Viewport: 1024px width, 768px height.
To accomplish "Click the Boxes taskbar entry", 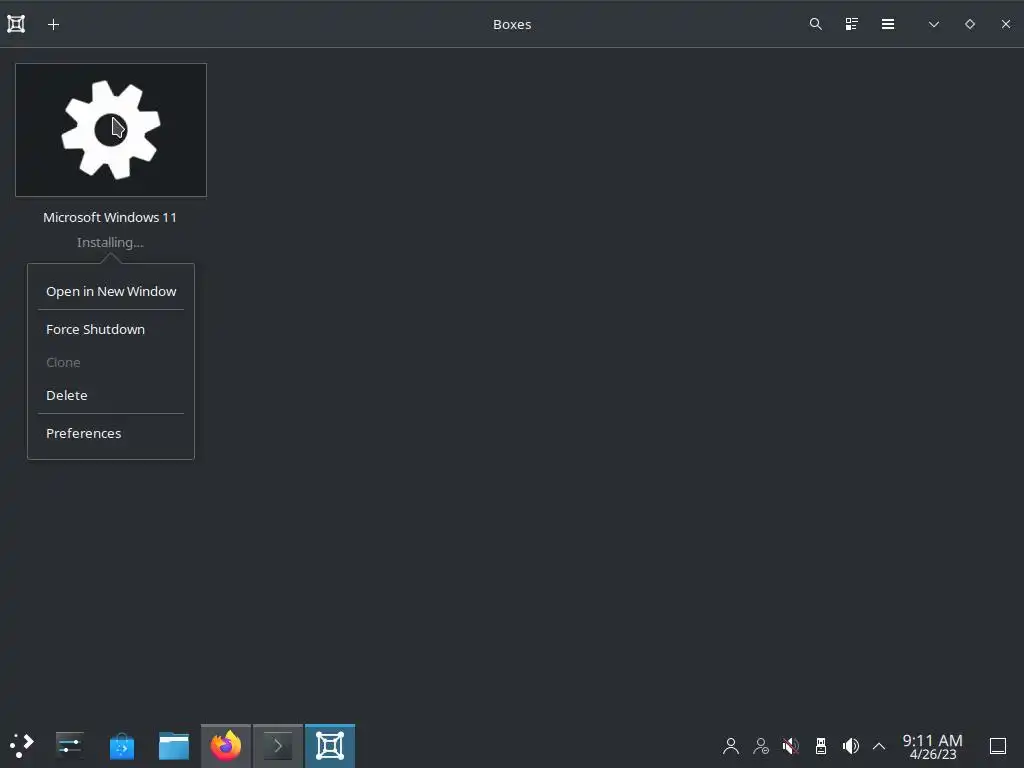I will tap(330, 746).
